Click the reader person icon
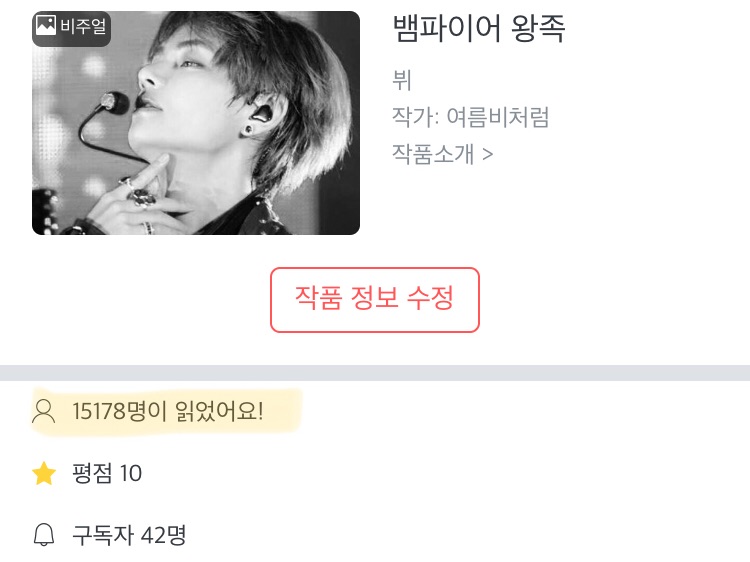750x562 pixels. [x=44, y=411]
